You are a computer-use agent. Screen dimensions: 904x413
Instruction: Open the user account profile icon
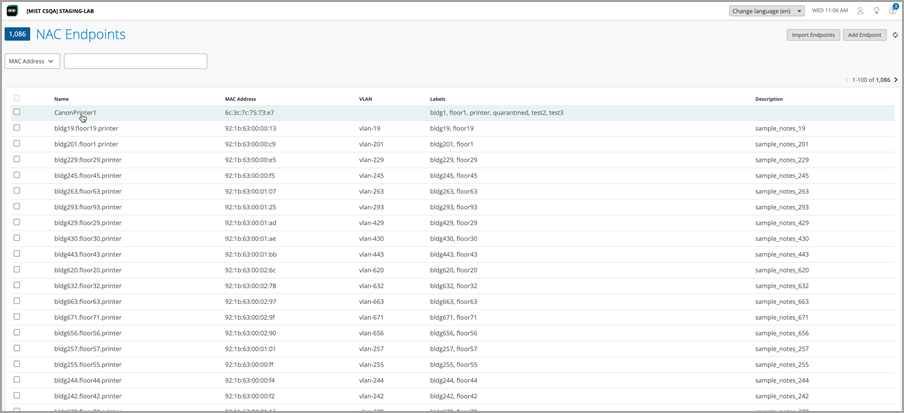click(x=860, y=11)
